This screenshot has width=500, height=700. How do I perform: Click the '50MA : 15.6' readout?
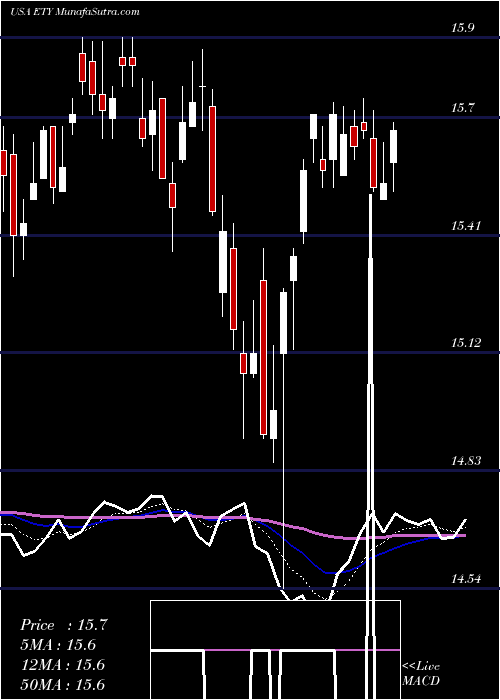tap(62, 685)
